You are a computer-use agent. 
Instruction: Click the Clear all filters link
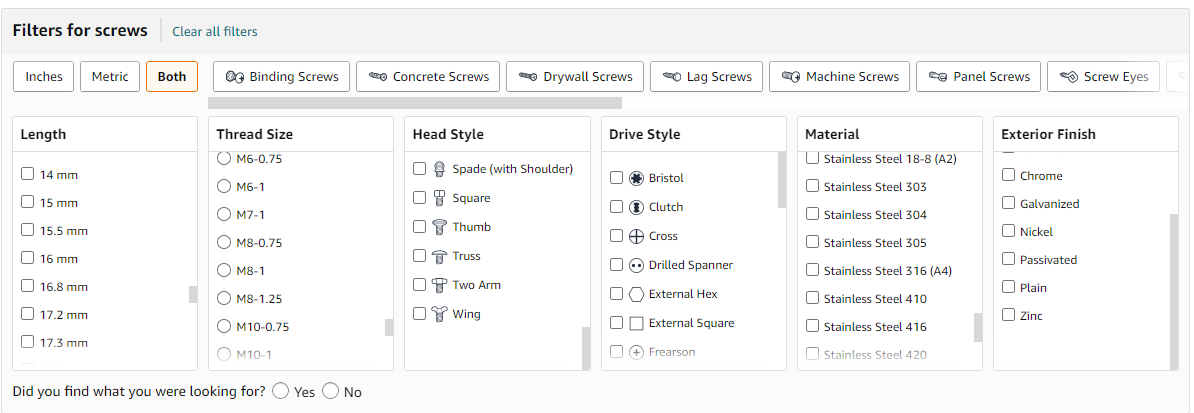[215, 31]
